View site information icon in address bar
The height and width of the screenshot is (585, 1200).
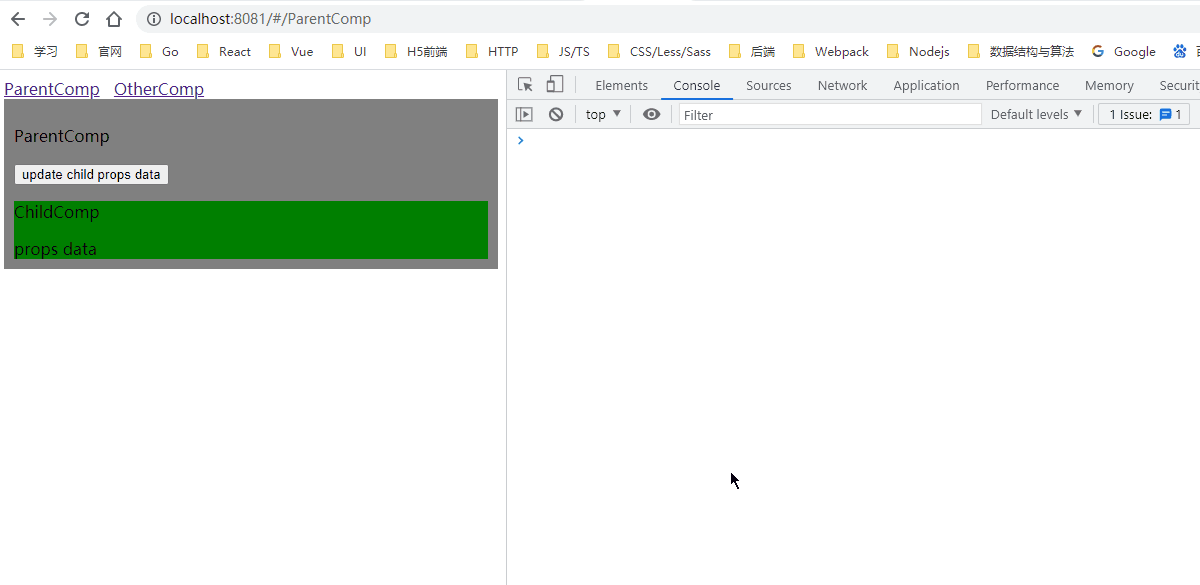pyautogui.click(x=153, y=19)
